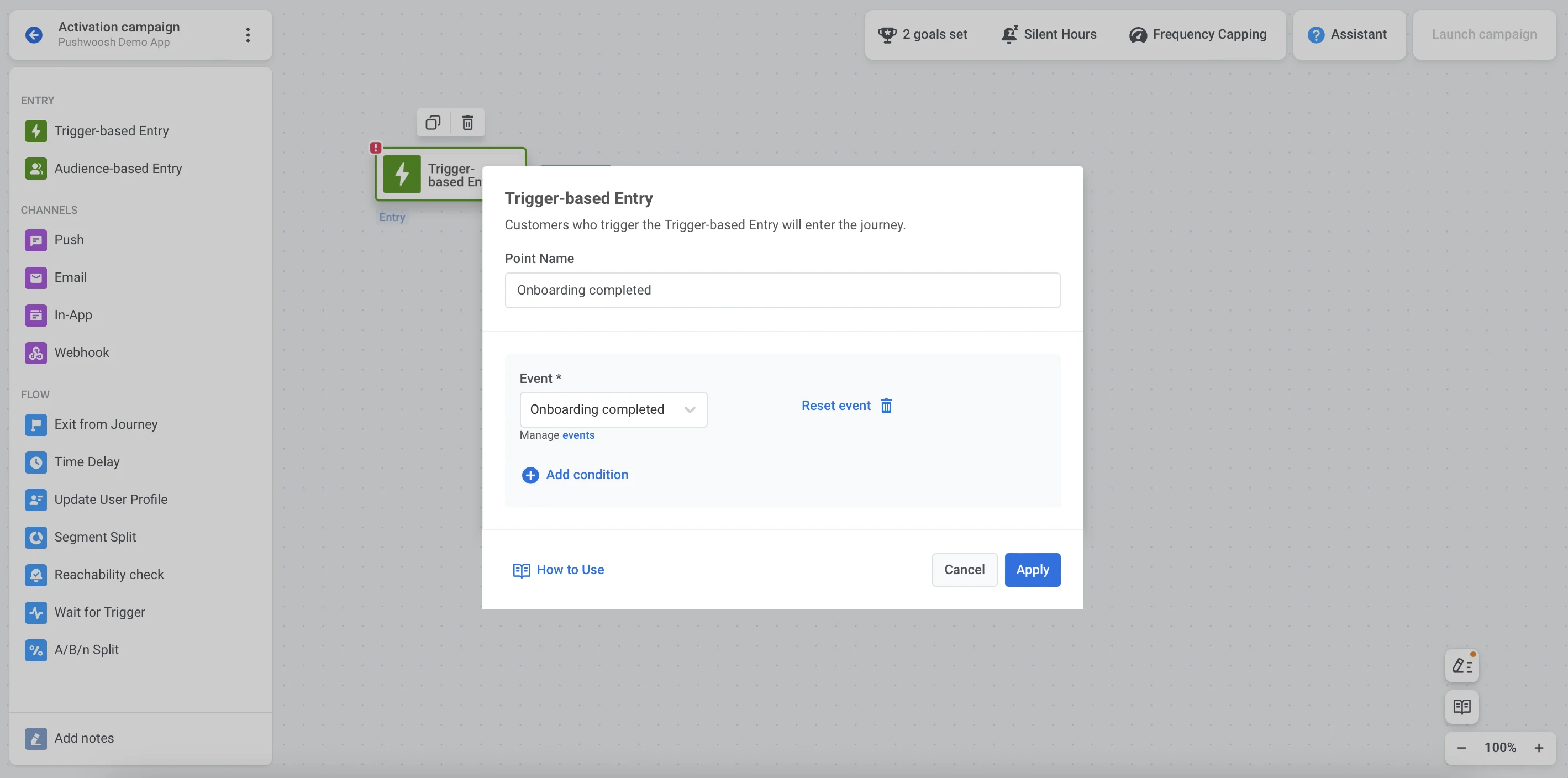Click the Reset event trash icon
This screenshot has height=778, width=1568.
coord(886,406)
